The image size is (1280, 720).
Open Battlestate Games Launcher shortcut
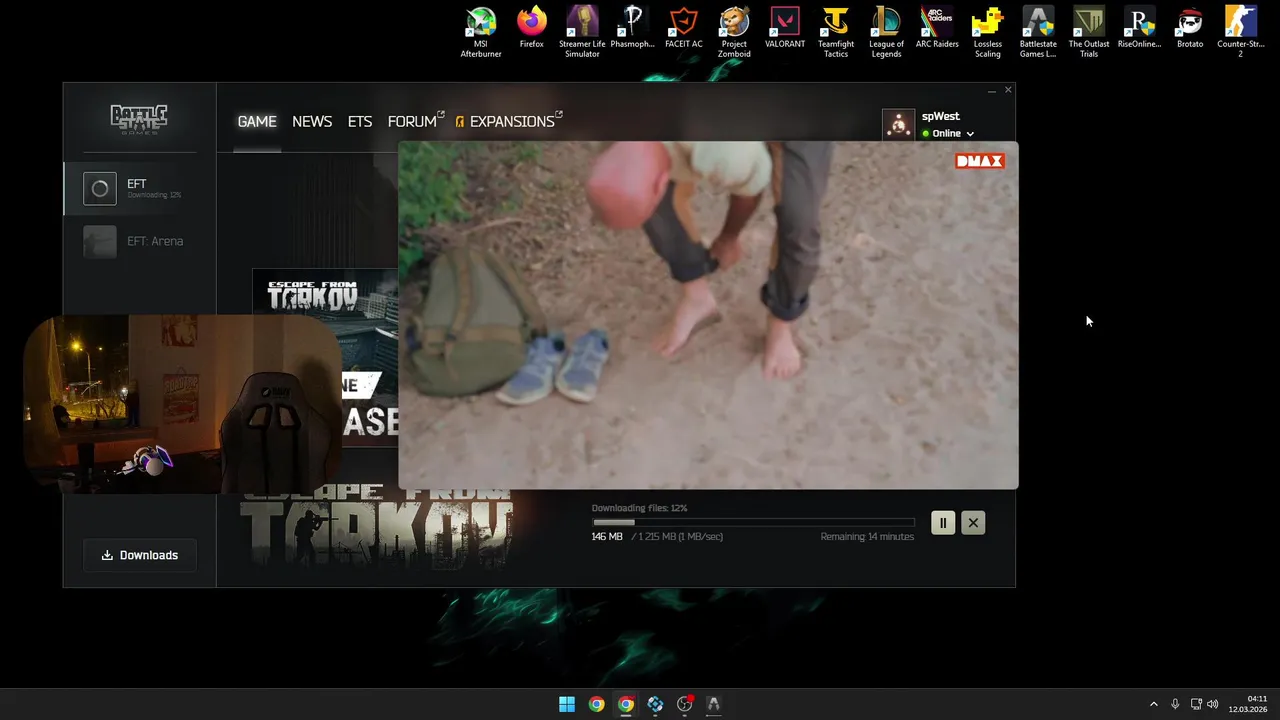tap(1038, 32)
